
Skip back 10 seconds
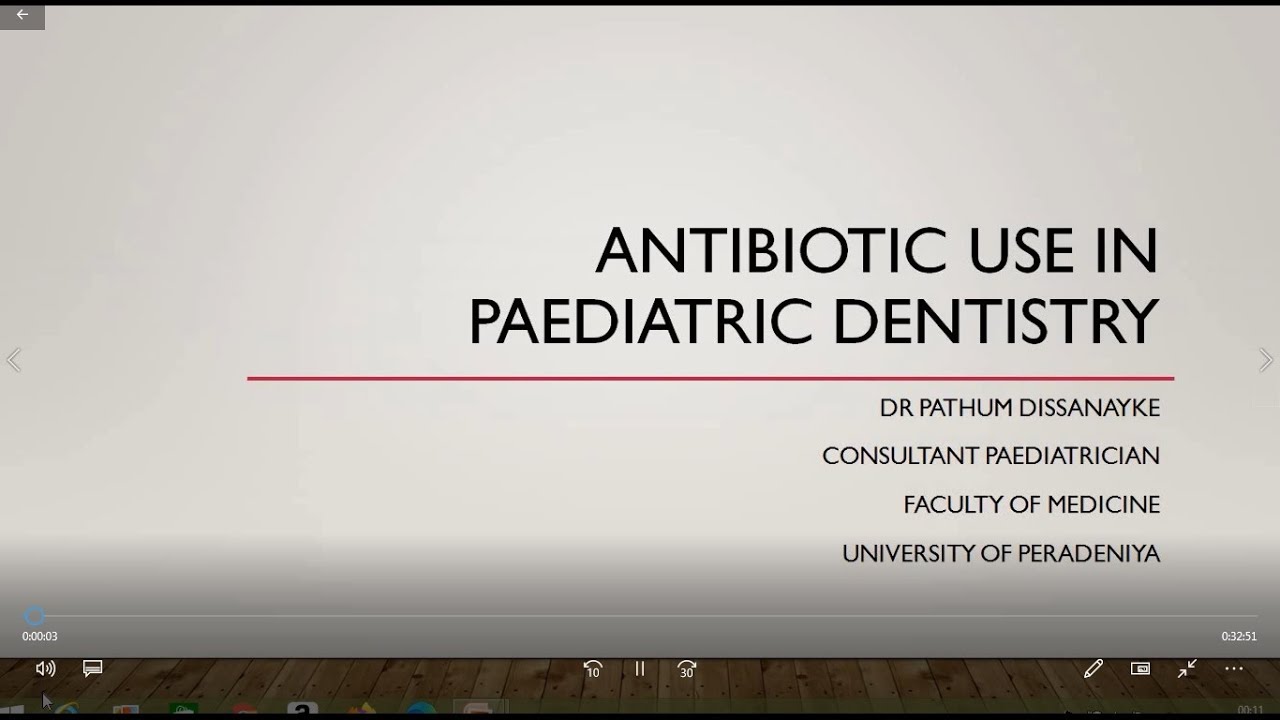click(x=593, y=669)
